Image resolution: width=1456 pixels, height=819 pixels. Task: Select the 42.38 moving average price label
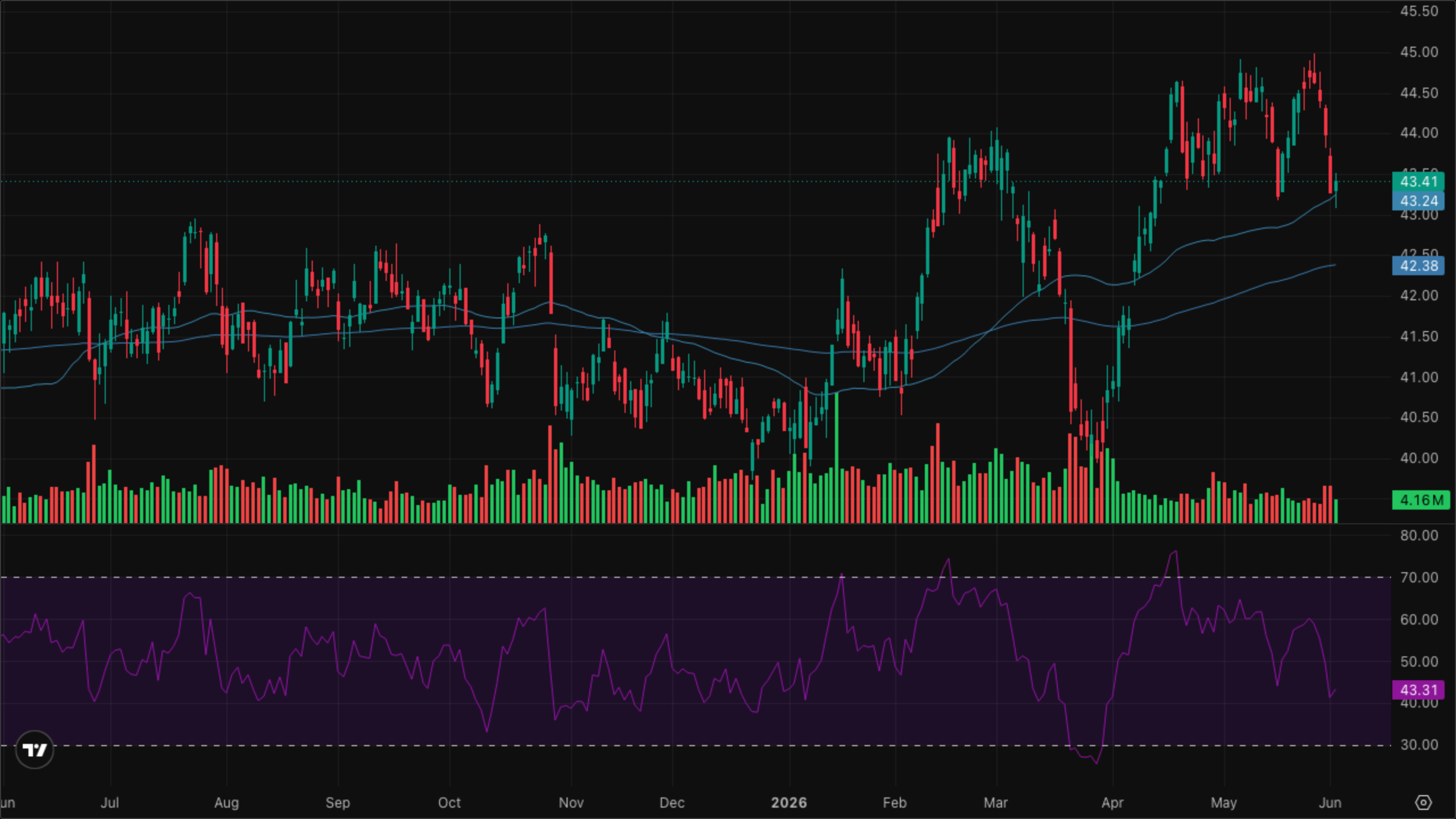[1418, 266]
